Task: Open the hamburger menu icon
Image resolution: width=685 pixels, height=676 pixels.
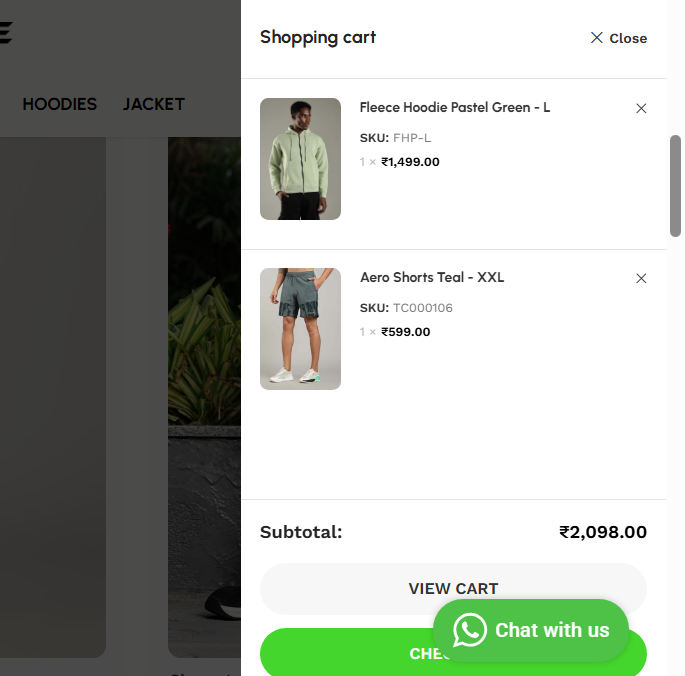Action: [x=5, y=33]
